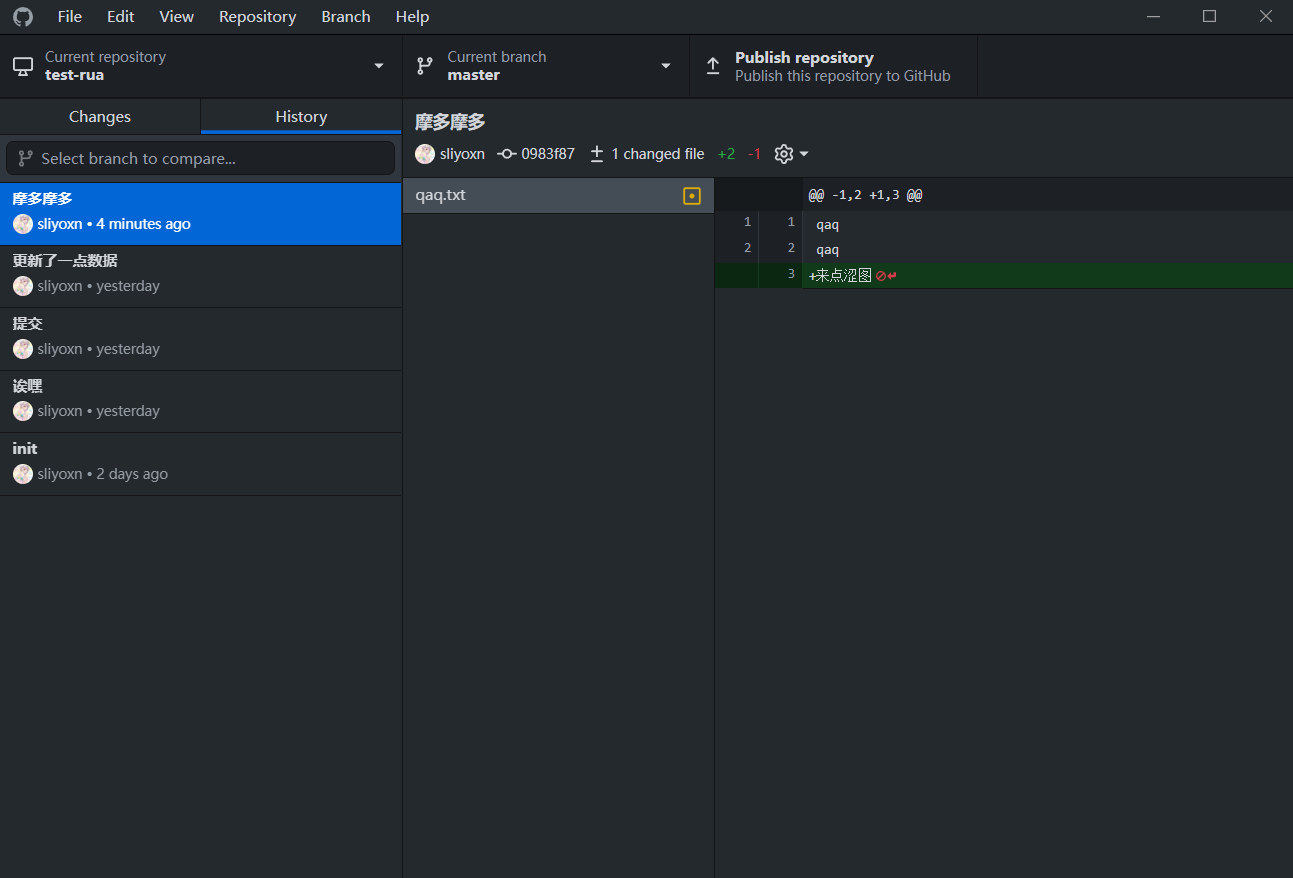Expand the Current repository dropdown
The height and width of the screenshot is (878, 1293).
pos(378,66)
